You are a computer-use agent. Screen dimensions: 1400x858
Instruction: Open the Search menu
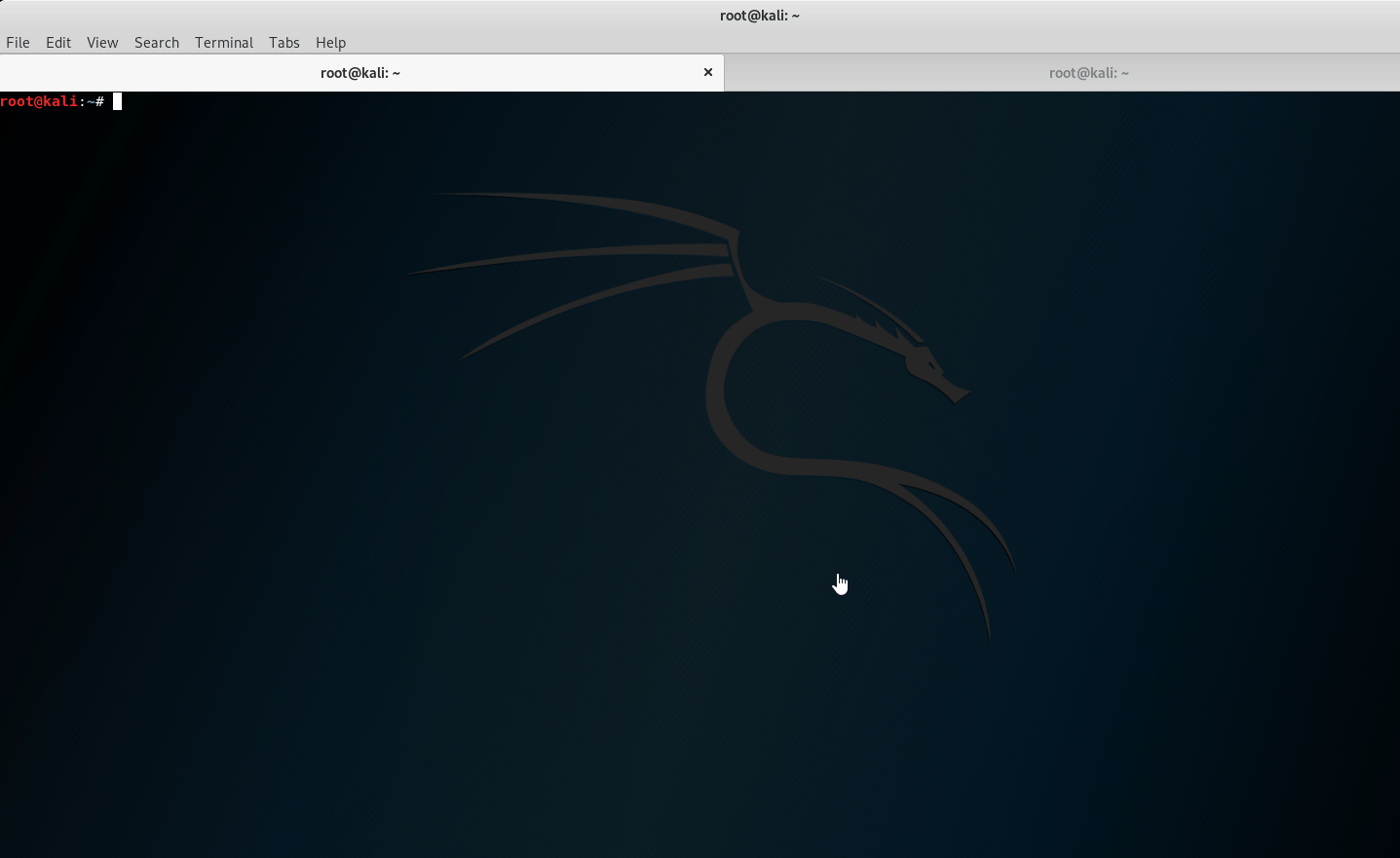point(157,42)
